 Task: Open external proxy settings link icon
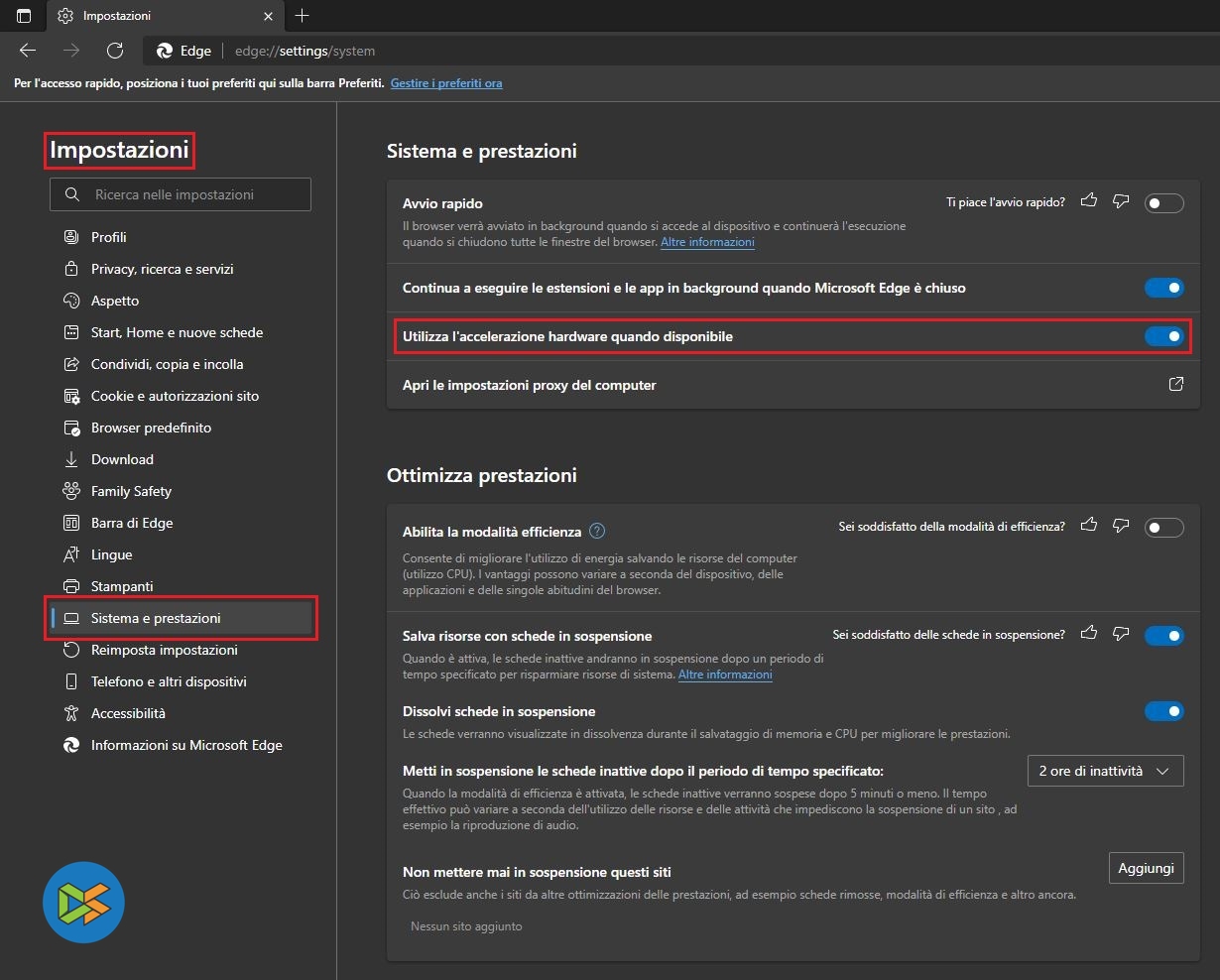[x=1175, y=385]
